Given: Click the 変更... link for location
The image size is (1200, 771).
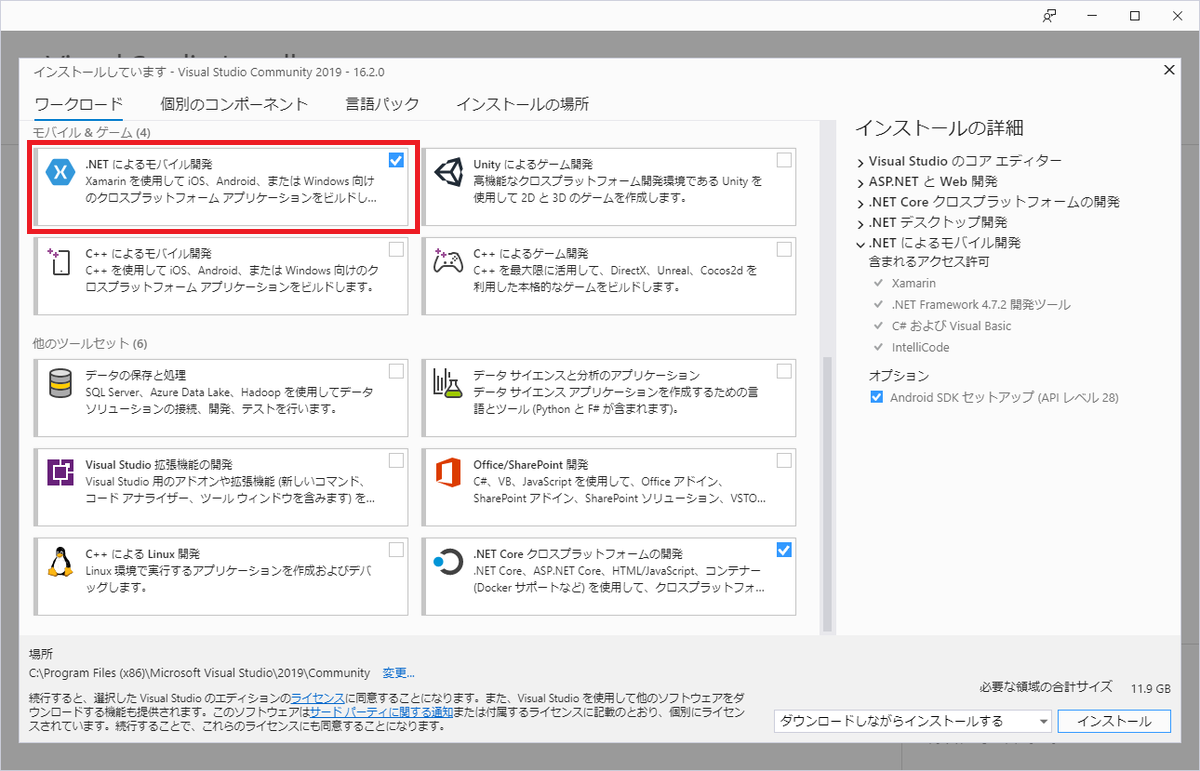Looking at the screenshot, I should pyautogui.click(x=398, y=673).
